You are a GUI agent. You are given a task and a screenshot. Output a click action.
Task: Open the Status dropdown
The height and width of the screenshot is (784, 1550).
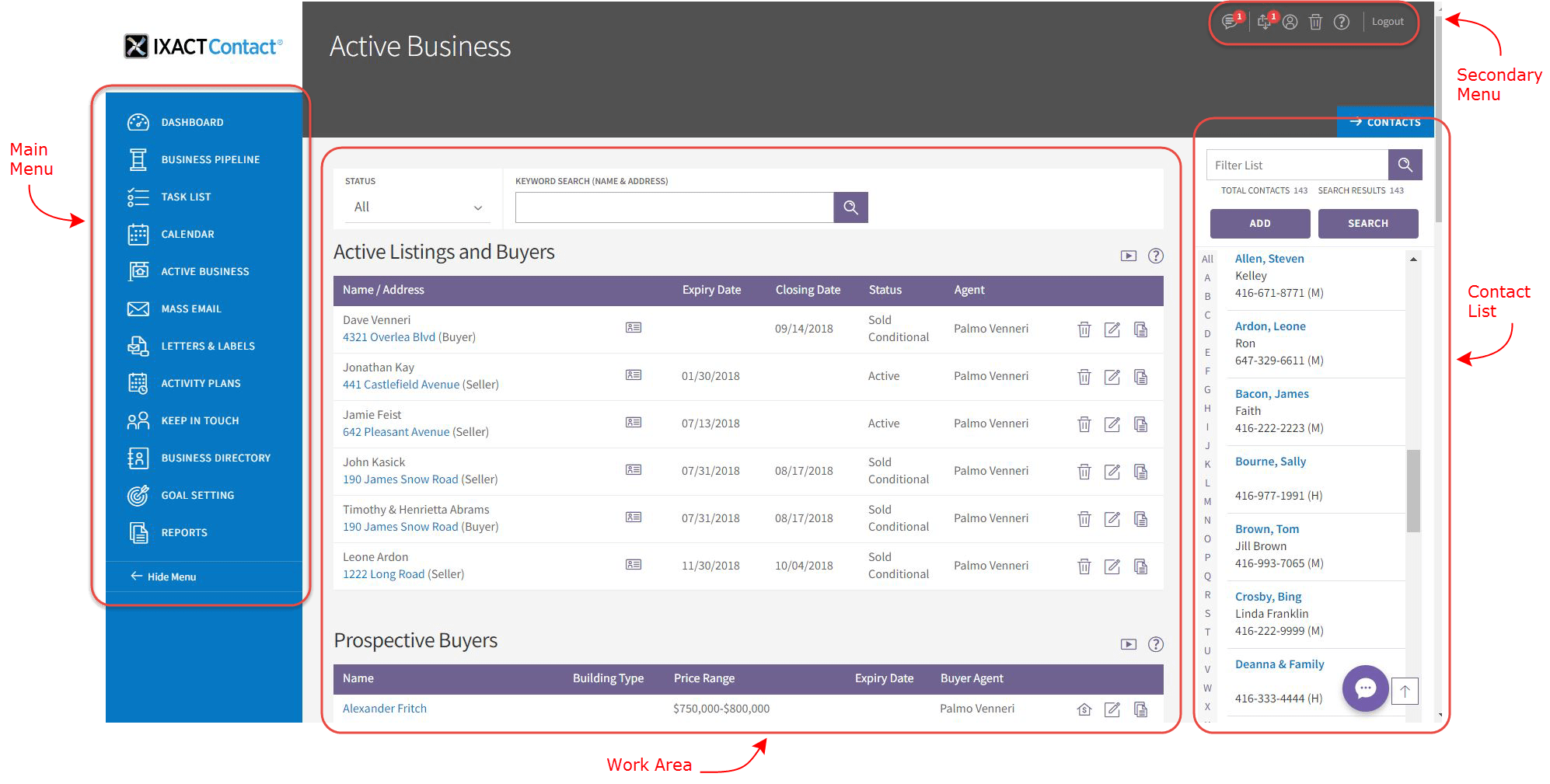click(418, 207)
